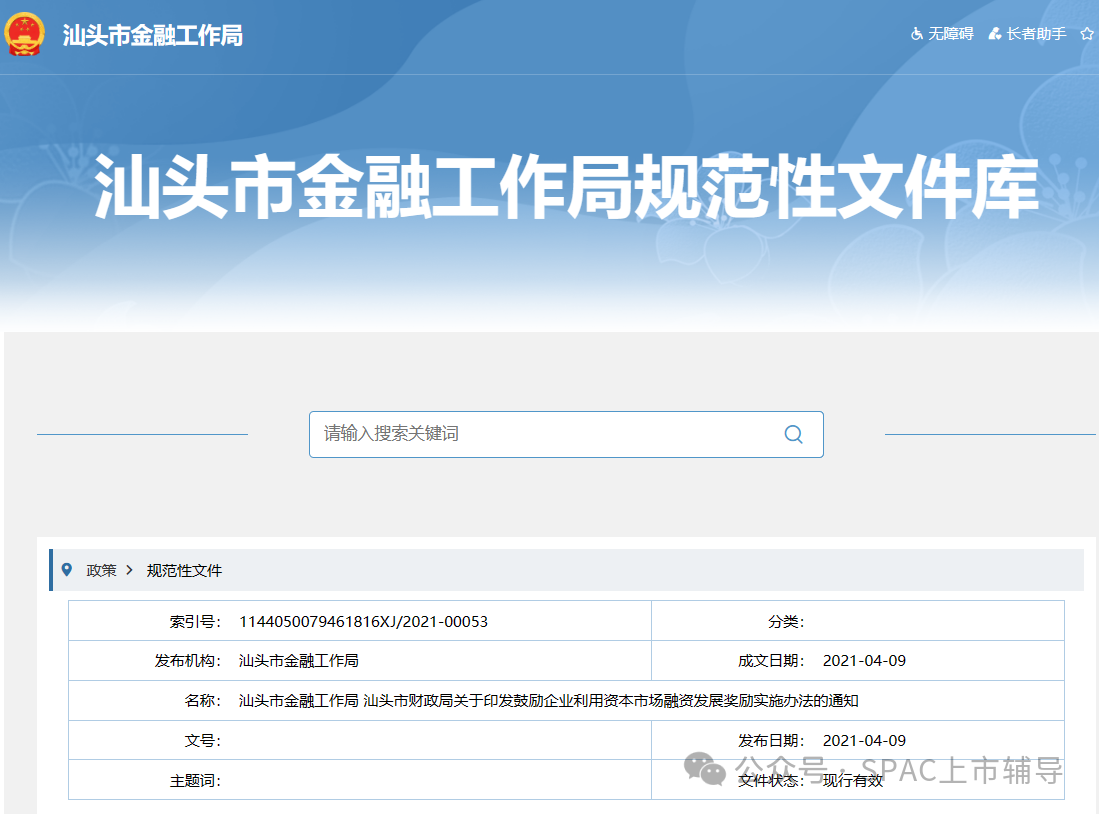Click 成文日期 value 2021-04-09
Image resolution: width=1099 pixels, height=814 pixels.
coord(864,660)
